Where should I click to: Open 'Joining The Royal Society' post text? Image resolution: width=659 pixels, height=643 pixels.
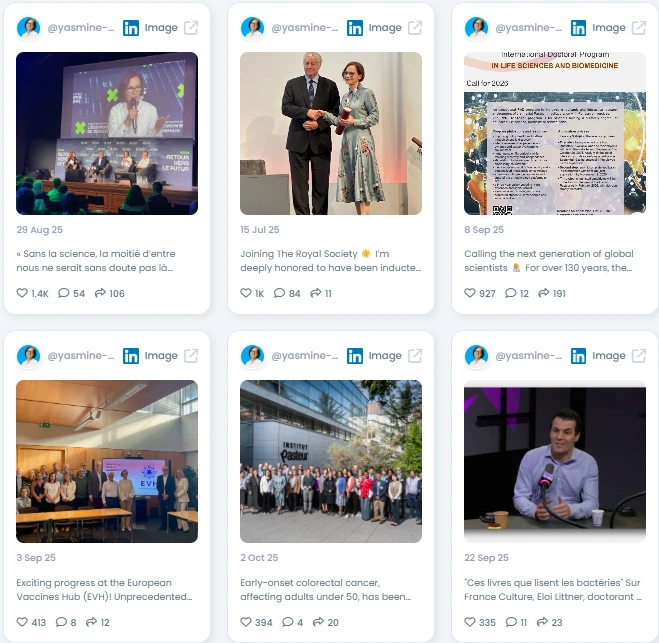click(331, 261)
